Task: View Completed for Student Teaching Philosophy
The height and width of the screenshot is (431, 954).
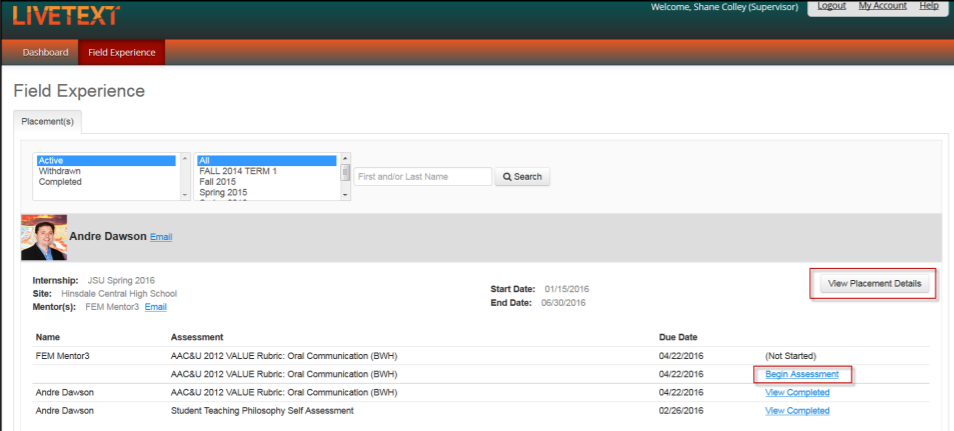Action: pyautogui.click(x=797, y=411)
